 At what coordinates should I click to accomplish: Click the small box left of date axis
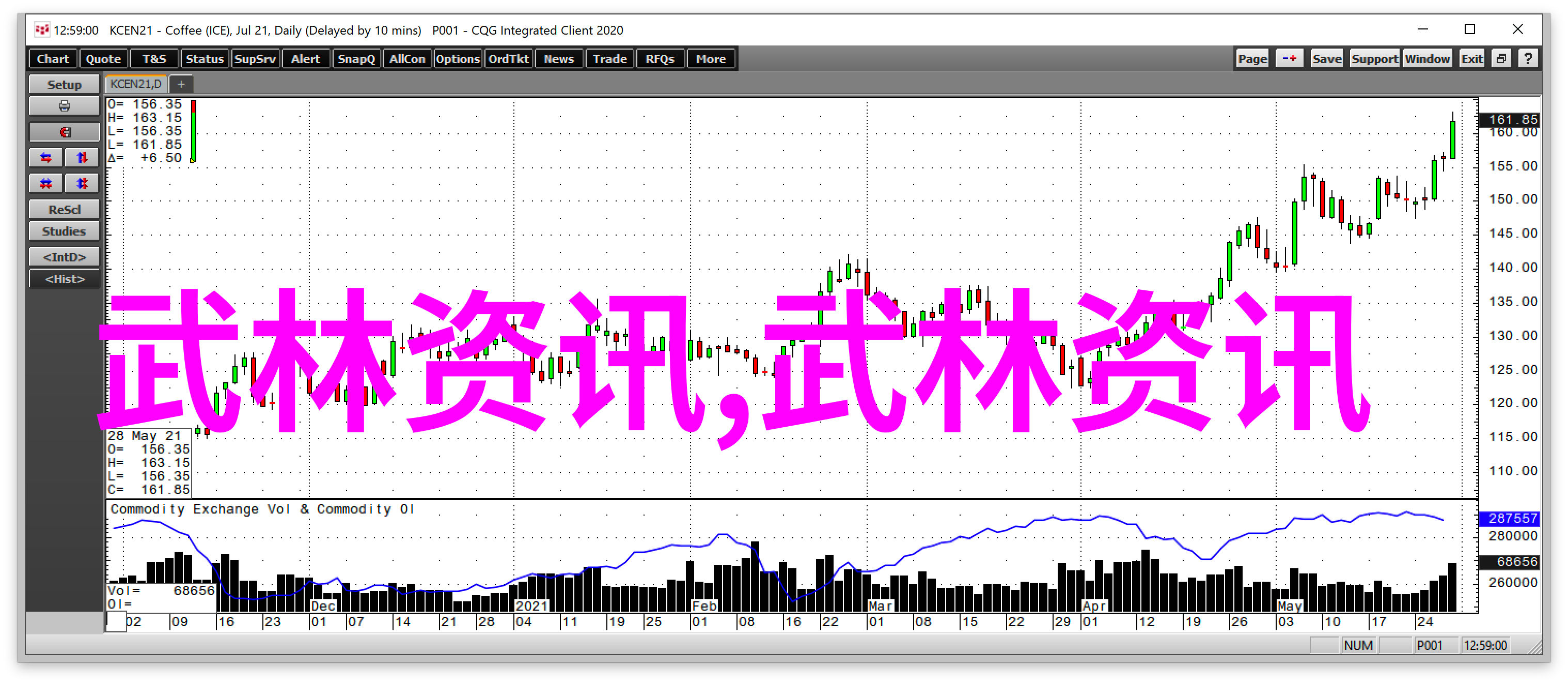(x=116, y=622)
